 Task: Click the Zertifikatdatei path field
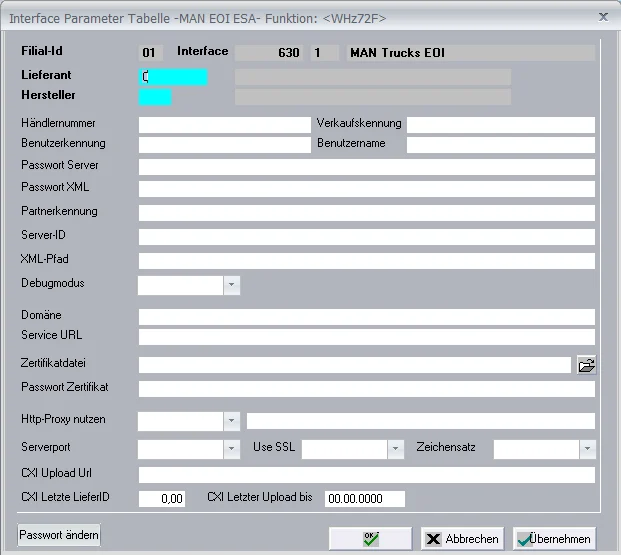pyautogui.click(x=355, y=365)
